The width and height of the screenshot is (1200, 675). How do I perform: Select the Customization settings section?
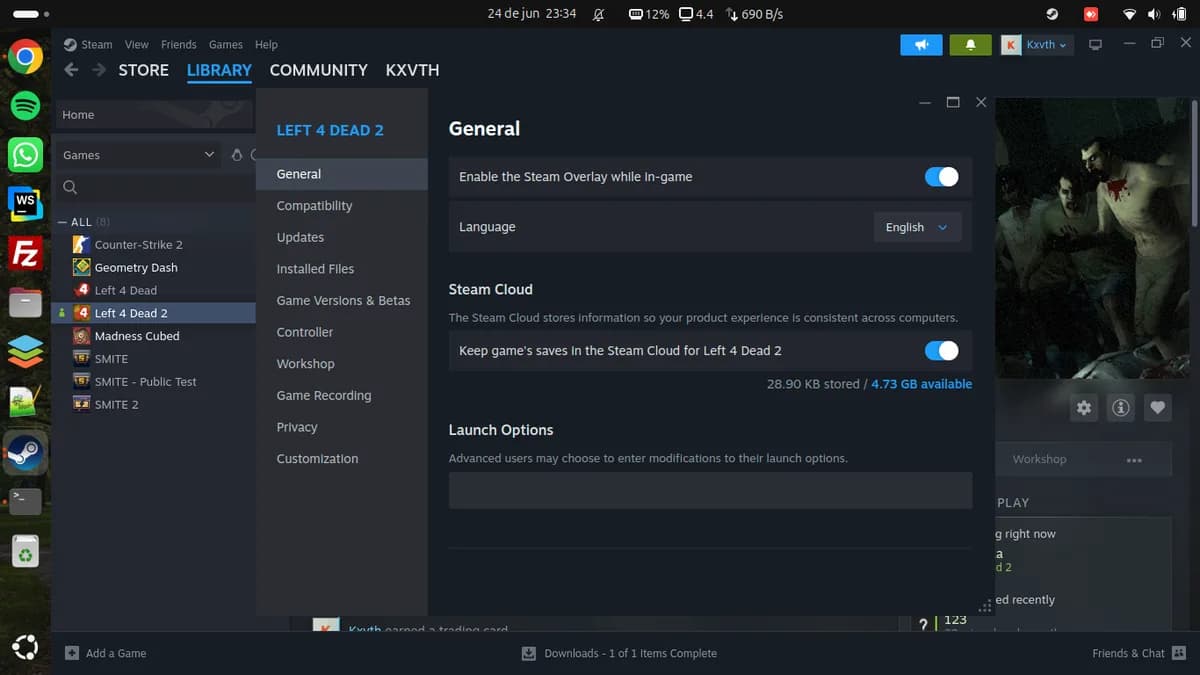342,459
